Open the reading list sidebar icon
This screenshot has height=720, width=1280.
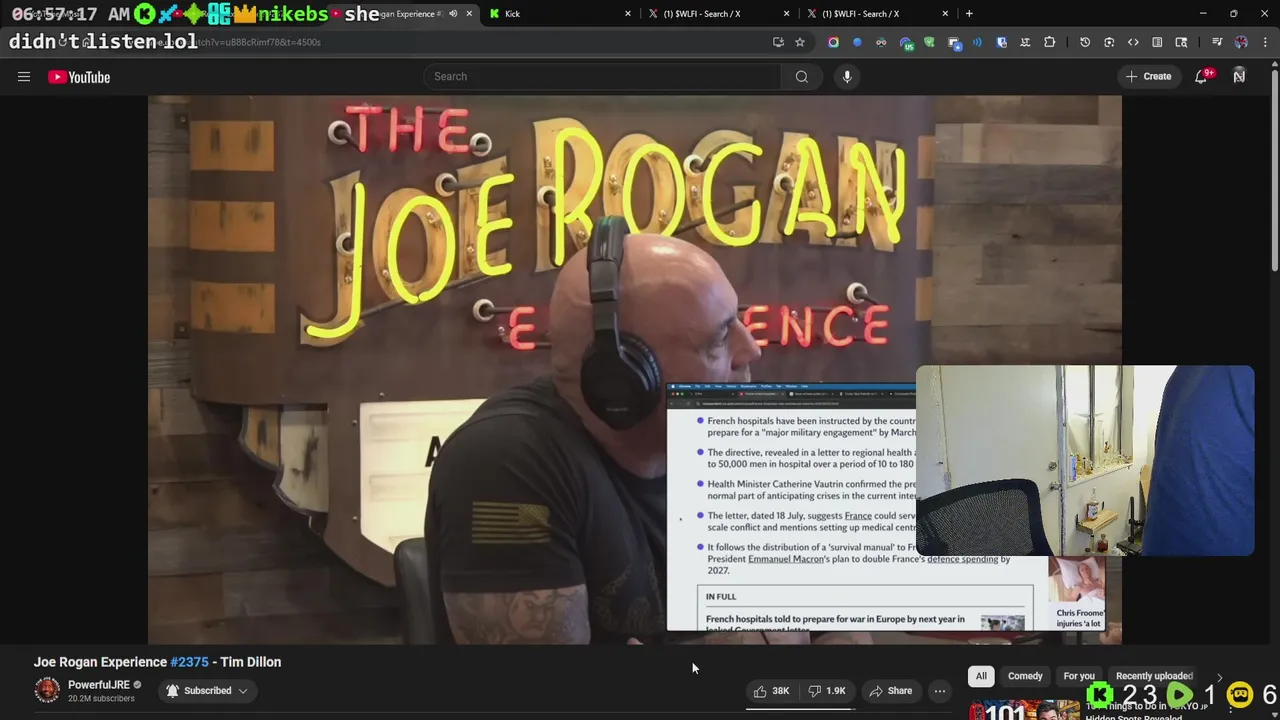[1157, 42]
